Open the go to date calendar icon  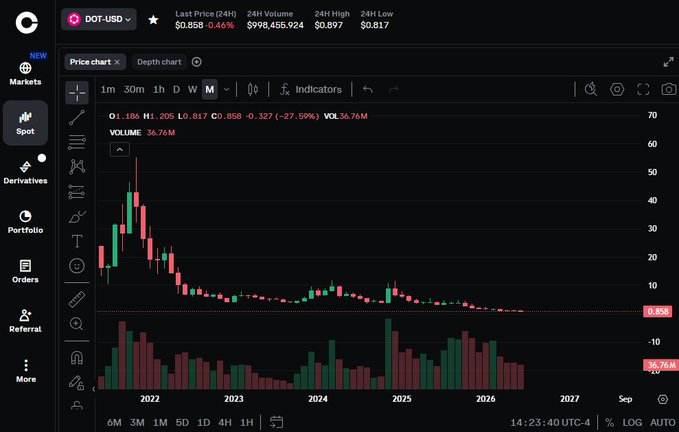(276, 422)
